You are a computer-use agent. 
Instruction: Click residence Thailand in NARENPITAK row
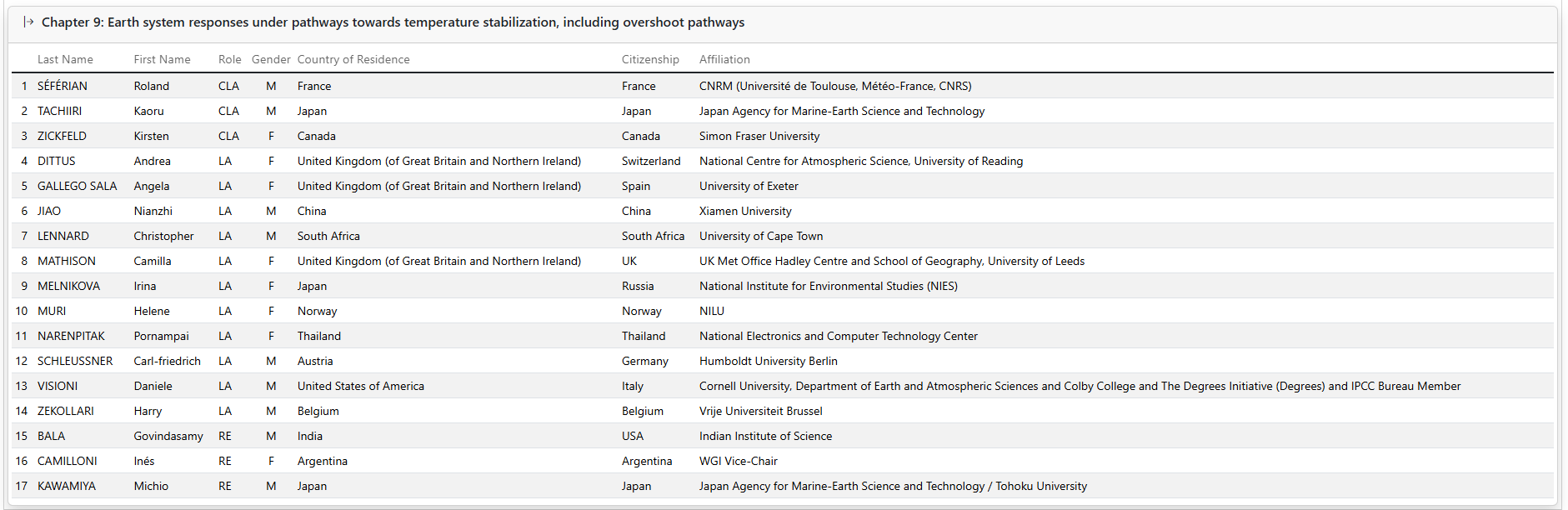(x=319, y=336)
